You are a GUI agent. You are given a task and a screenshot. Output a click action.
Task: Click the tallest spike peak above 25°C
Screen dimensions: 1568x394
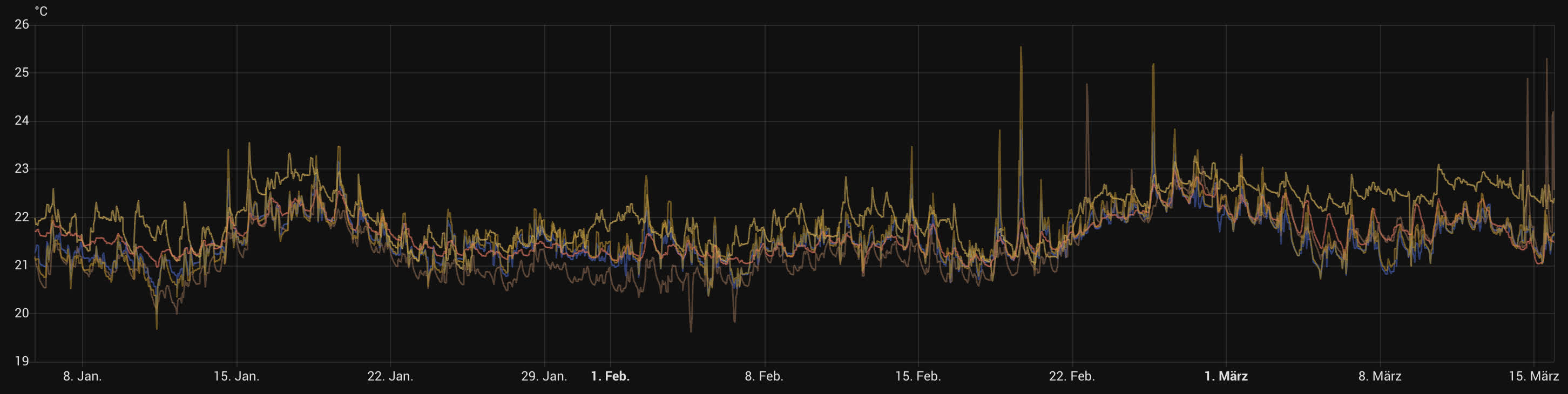tap(1021, 47)
